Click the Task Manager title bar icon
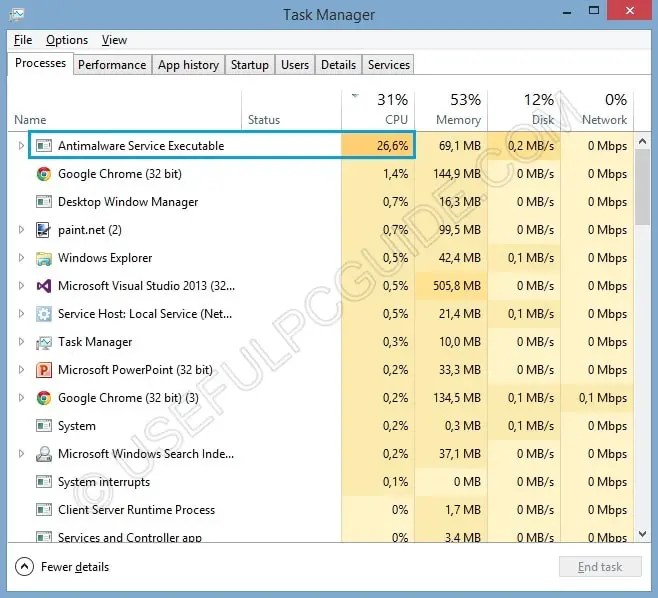Image resolution: width=658 pixels, height=598 pixels. pos(17,14)
